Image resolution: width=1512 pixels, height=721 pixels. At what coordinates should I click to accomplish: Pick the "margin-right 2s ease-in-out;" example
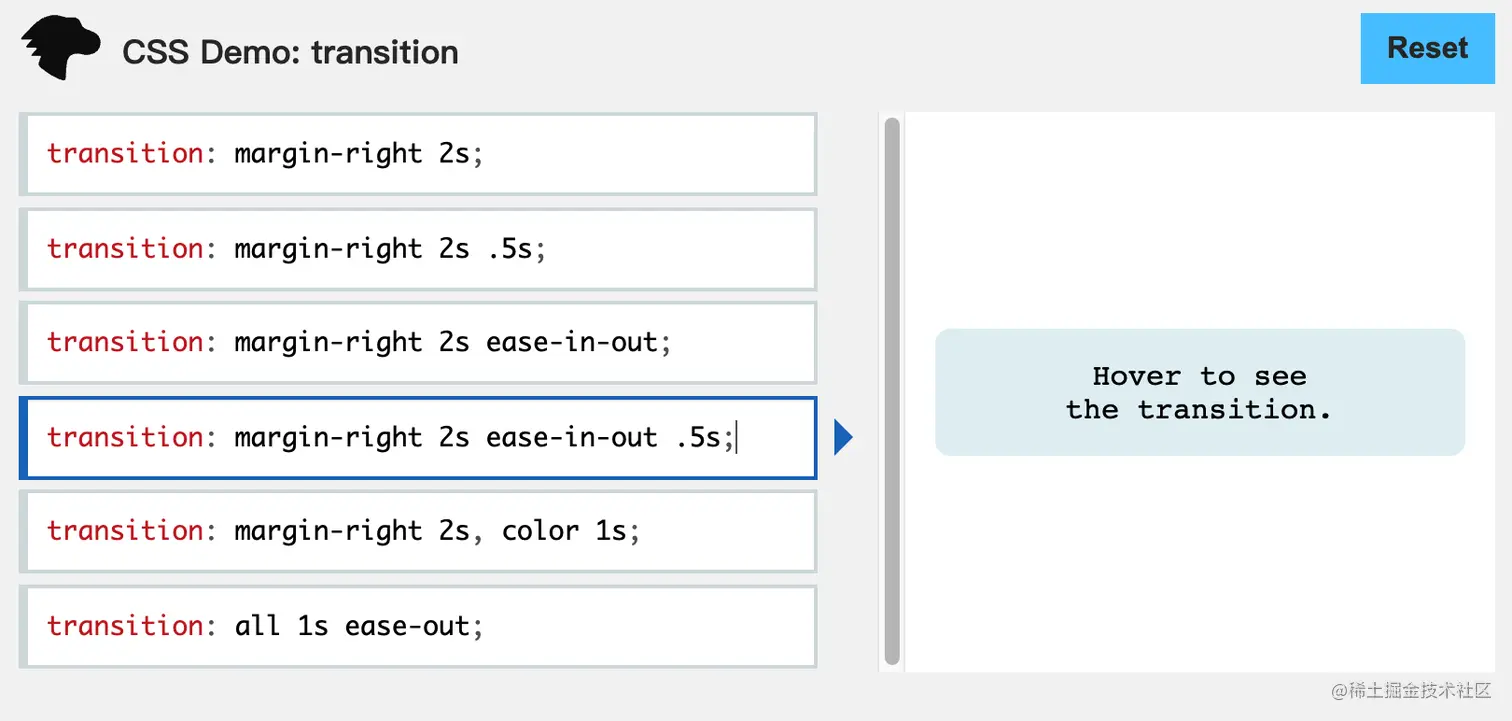(x=418, y=342)
